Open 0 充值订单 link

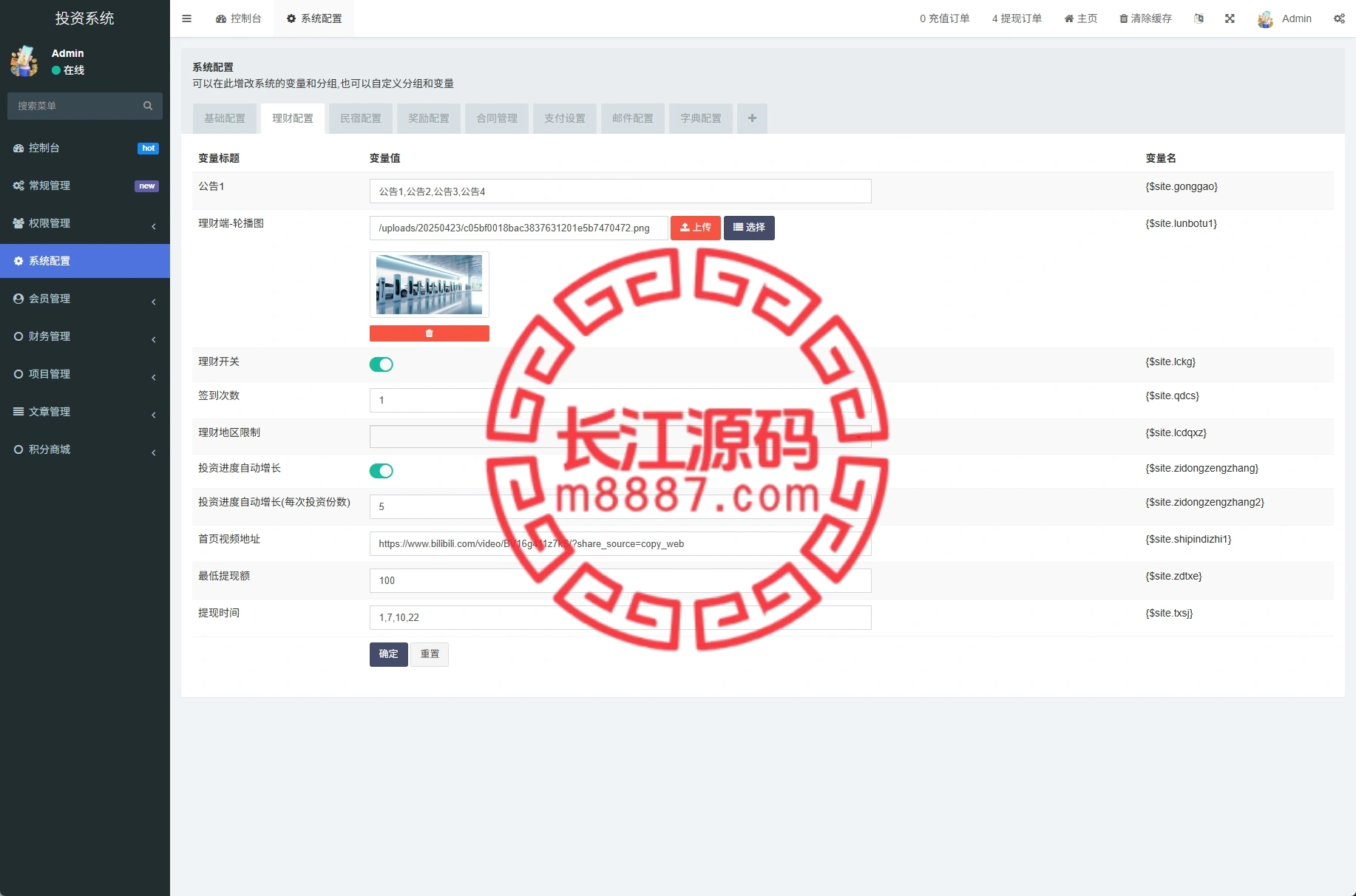pos(944,18)
